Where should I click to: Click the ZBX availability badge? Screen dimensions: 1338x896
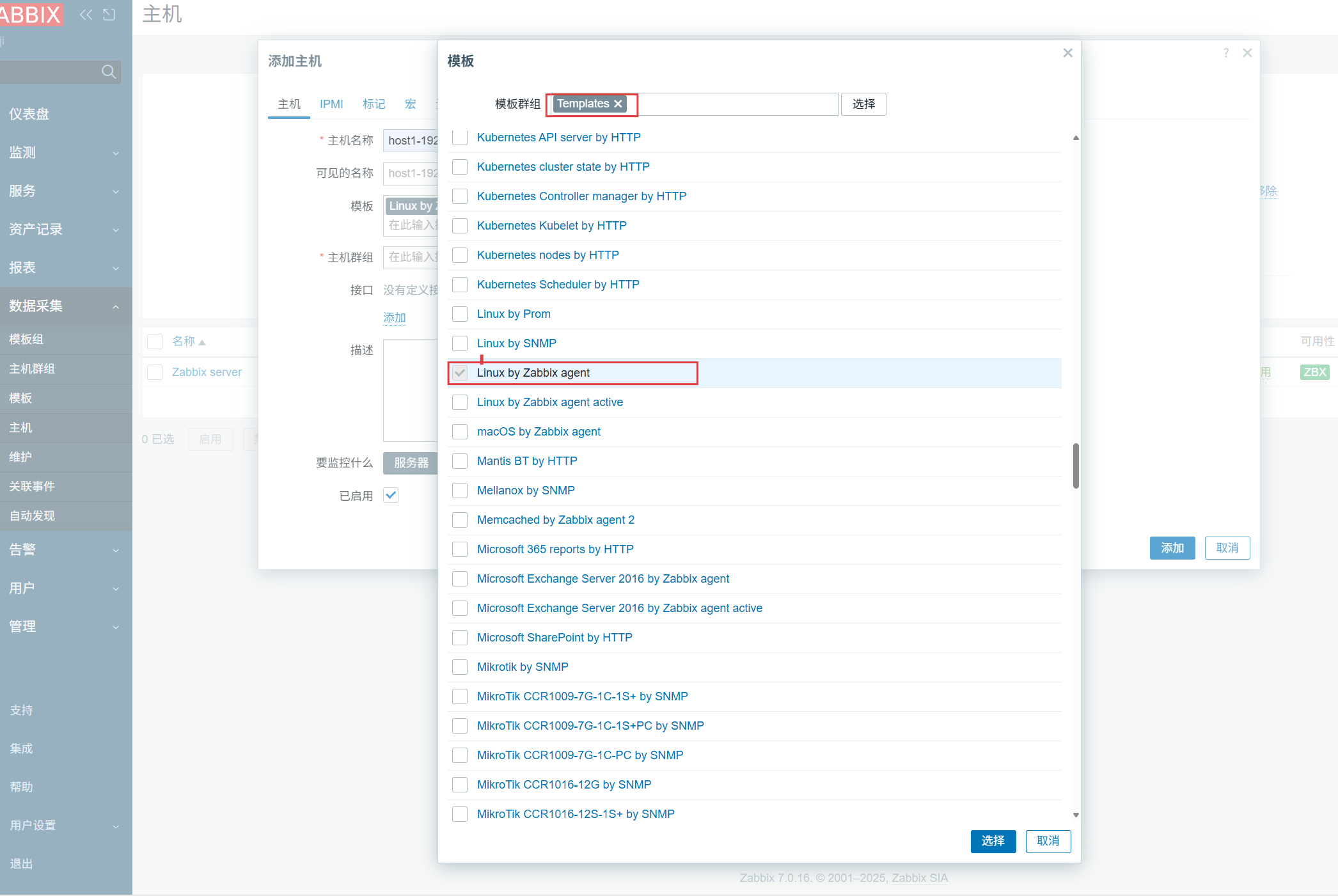tap(1315, 372)
